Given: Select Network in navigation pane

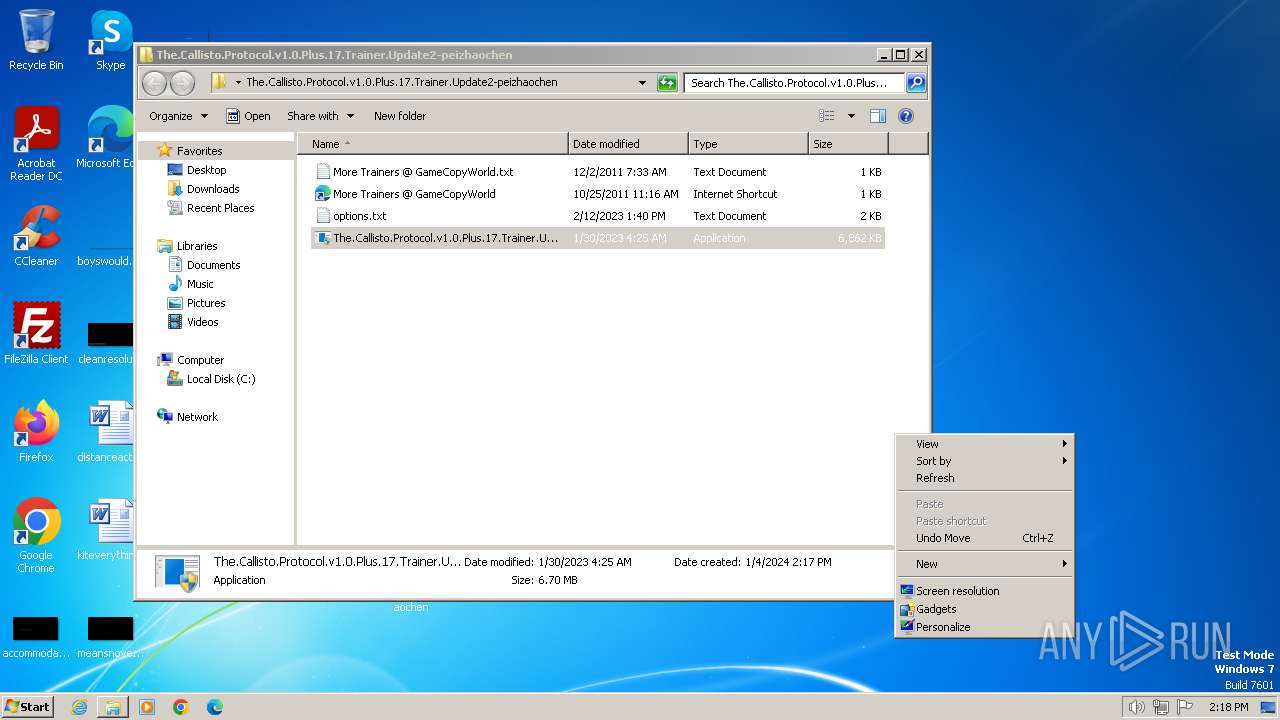Looking at the screenshot, I should tap(187, 417).
